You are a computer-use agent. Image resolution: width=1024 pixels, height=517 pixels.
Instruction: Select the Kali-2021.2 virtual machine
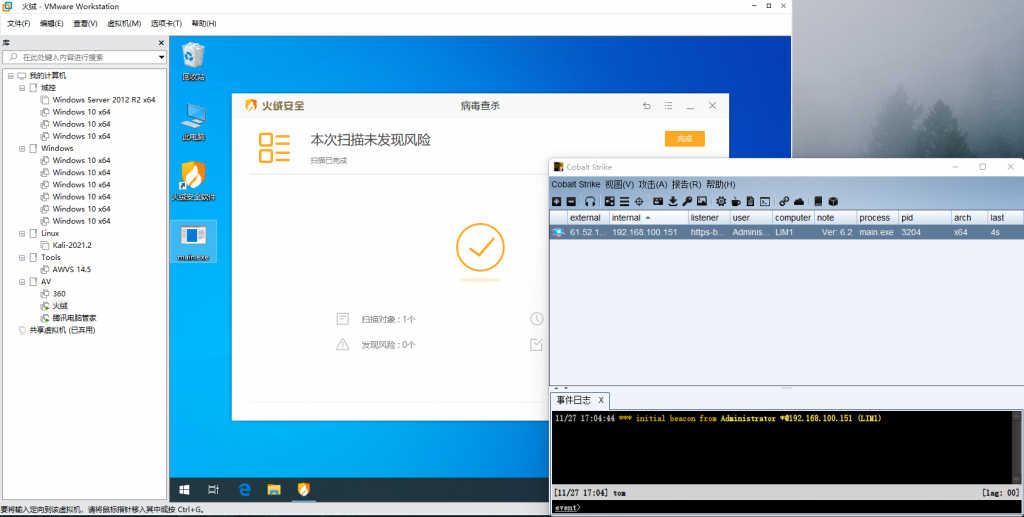click(72, 245)
